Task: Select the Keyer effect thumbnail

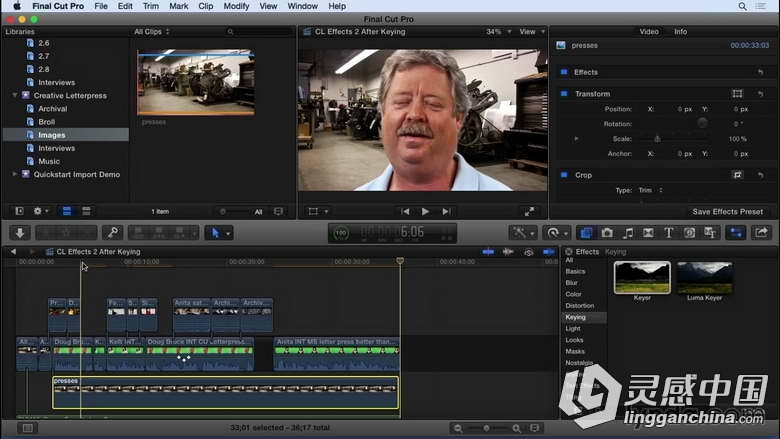Action: (x=642, y=277)
